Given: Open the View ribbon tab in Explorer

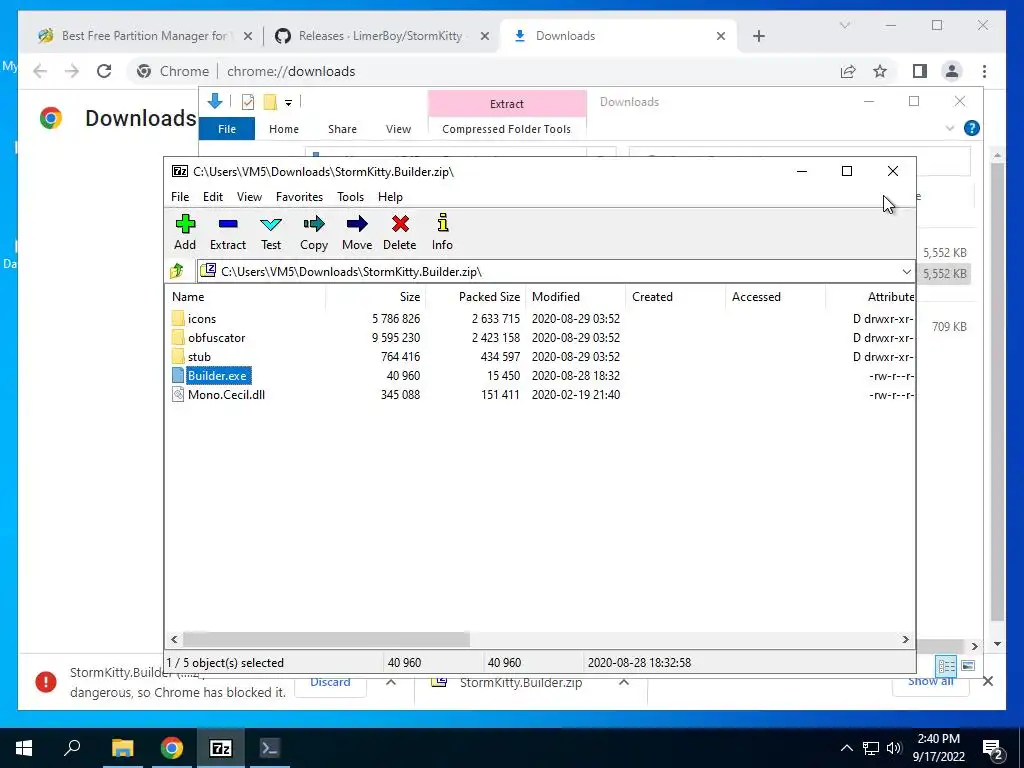Looking at the screenshot, I should pos(398,129).
